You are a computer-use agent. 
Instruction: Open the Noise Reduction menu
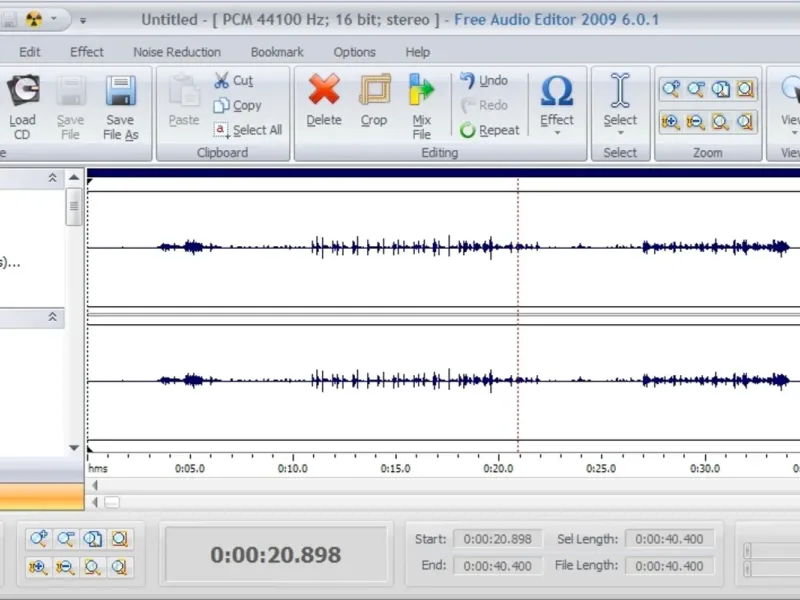click(x=177, y=52)
